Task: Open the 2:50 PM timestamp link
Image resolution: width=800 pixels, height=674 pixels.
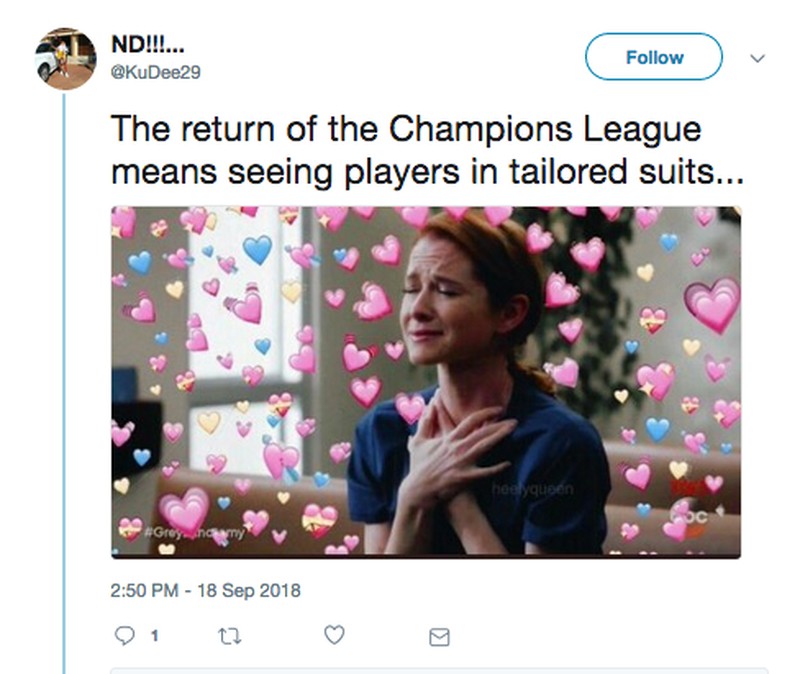Action: (144, 590)
